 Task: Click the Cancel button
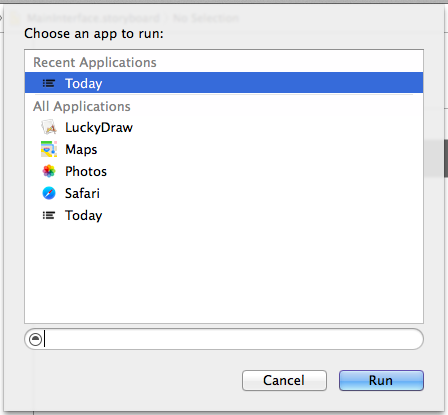coord(284,380)
